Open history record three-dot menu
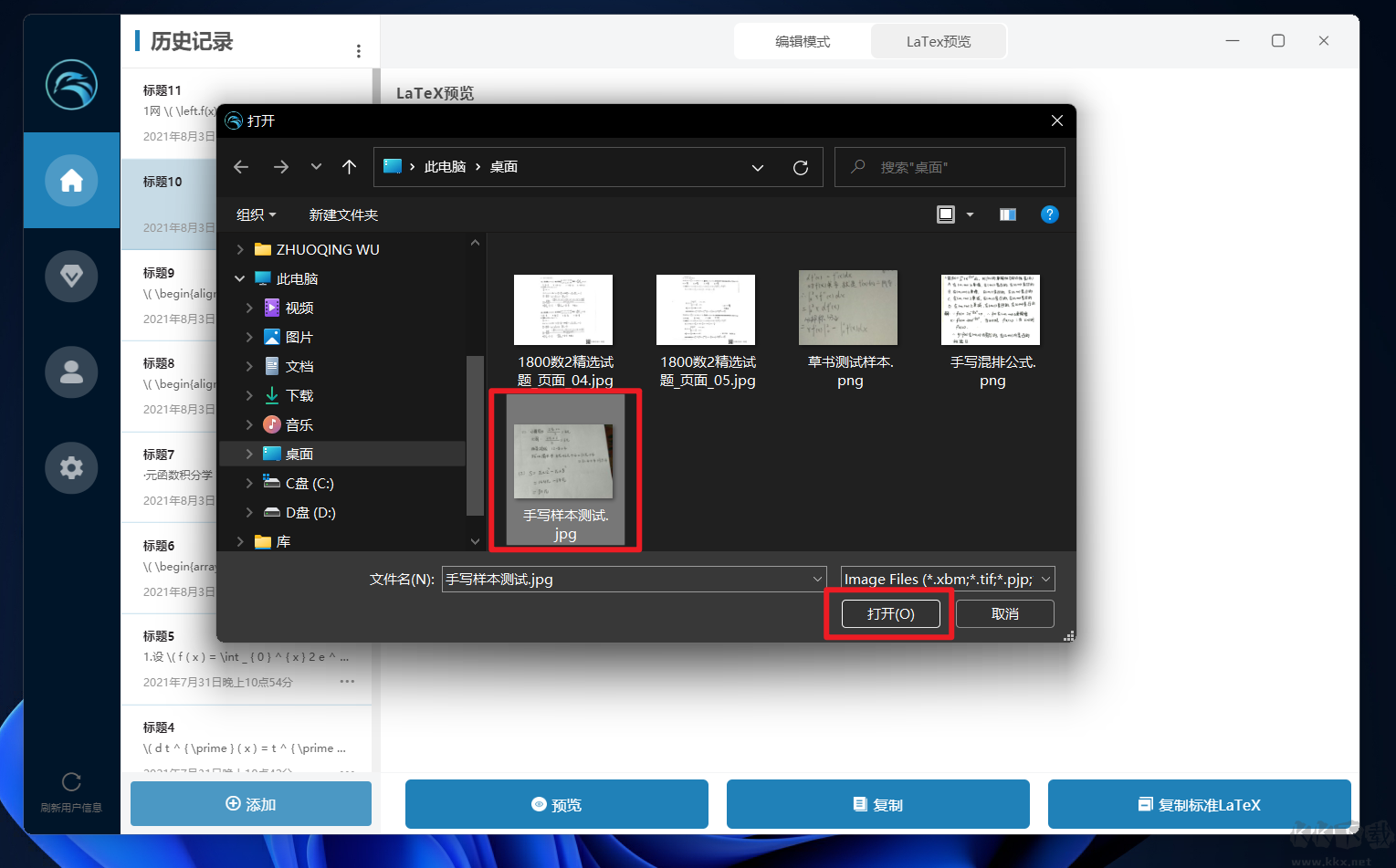1396x868 pixels. [x=358, y=51]
